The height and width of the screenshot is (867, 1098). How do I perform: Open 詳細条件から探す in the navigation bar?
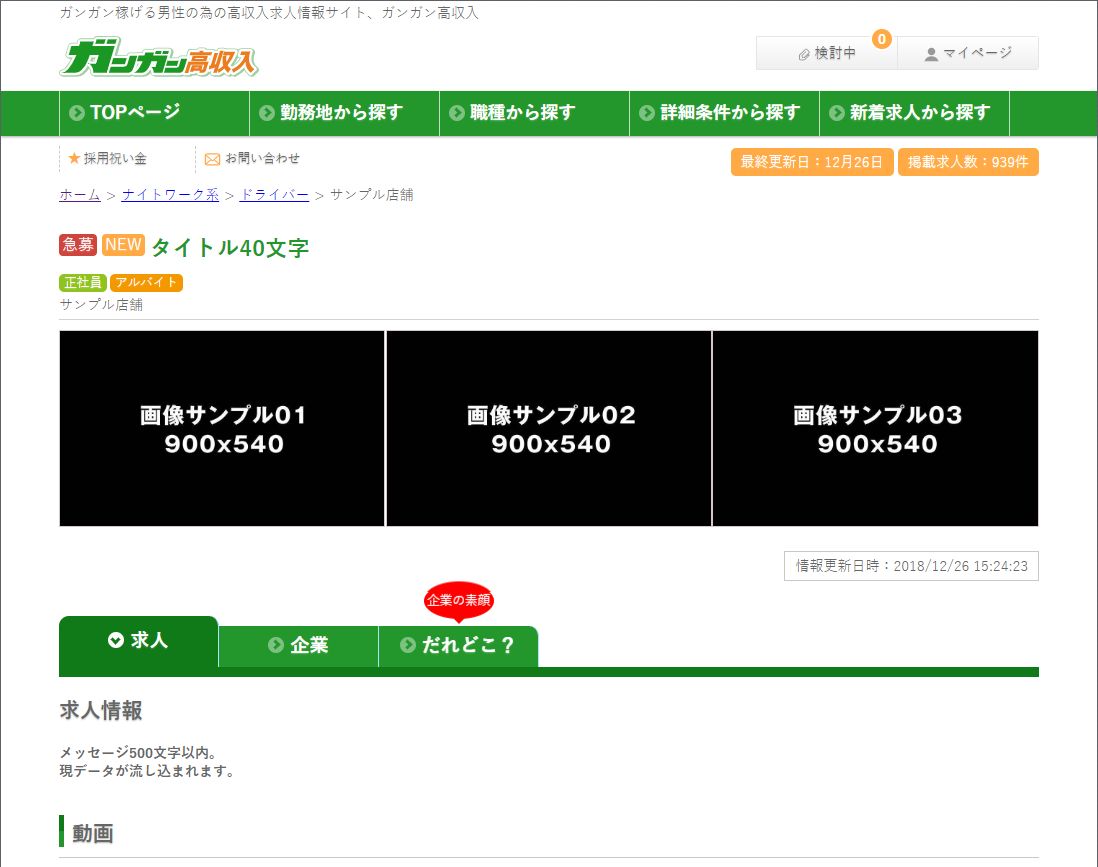coord(725,113)
